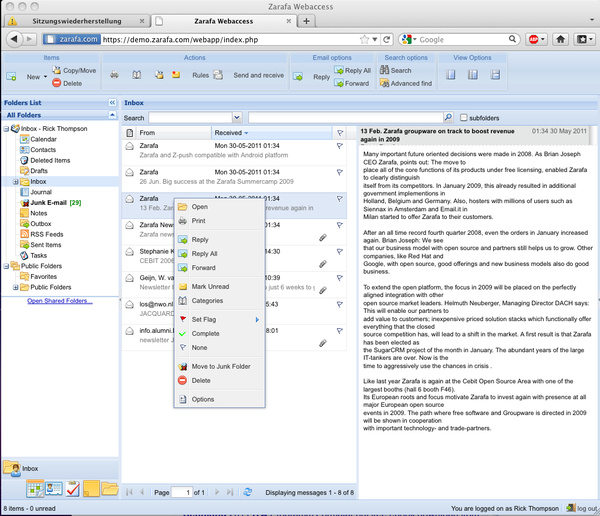Collapse Inbox - Rick Thompson tree node
Screen dimensions: 600x516
click(x=6, y=129)
